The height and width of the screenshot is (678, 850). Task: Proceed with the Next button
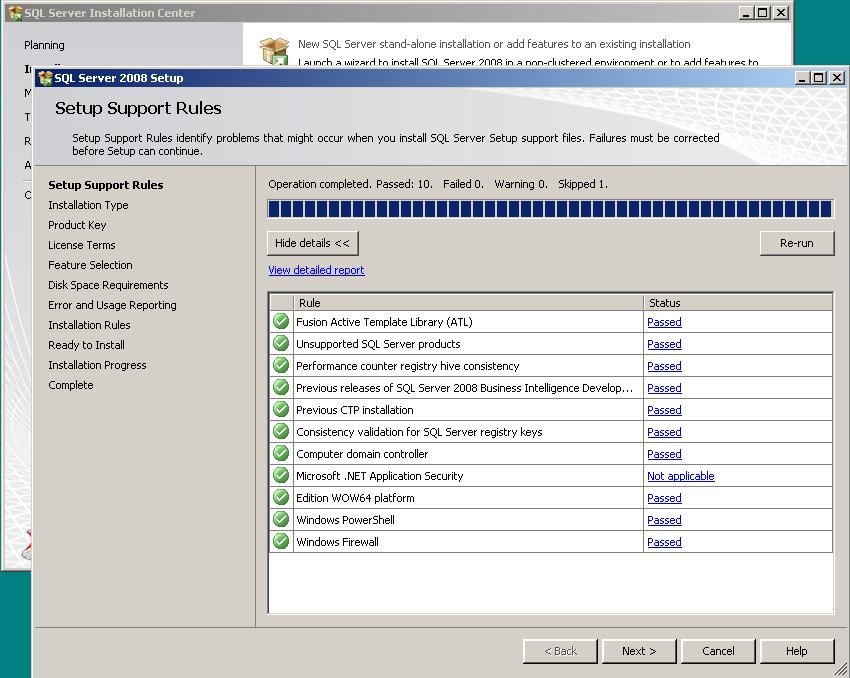click(x=639, y=651)
